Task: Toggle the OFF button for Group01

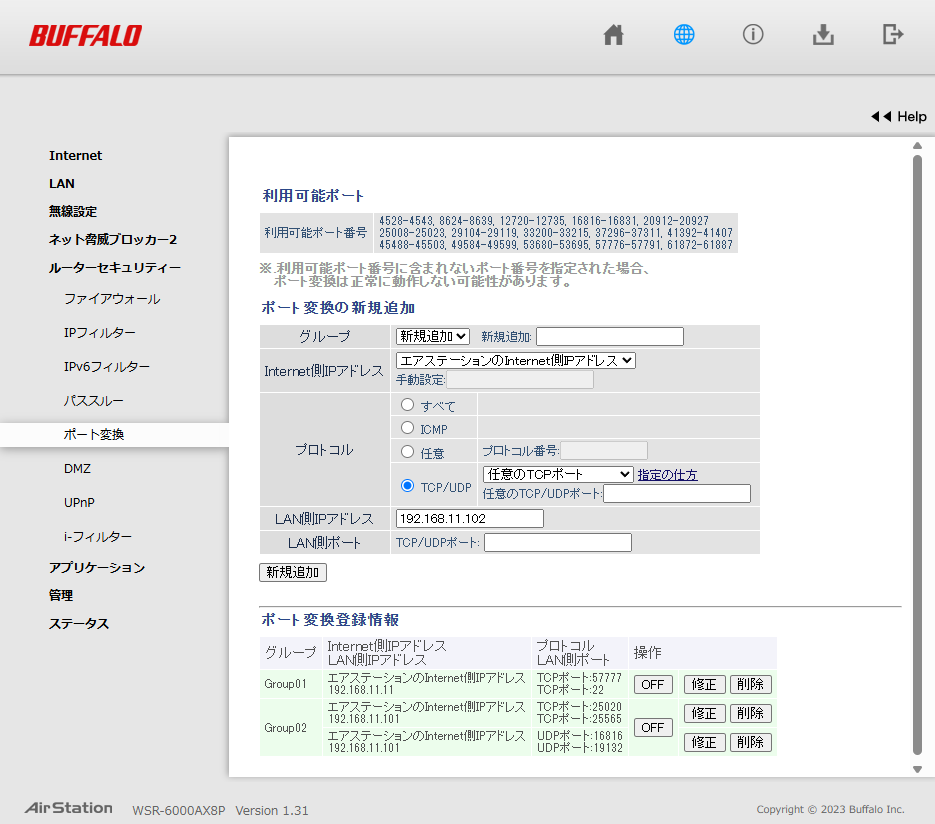Action: click(653, 684)
